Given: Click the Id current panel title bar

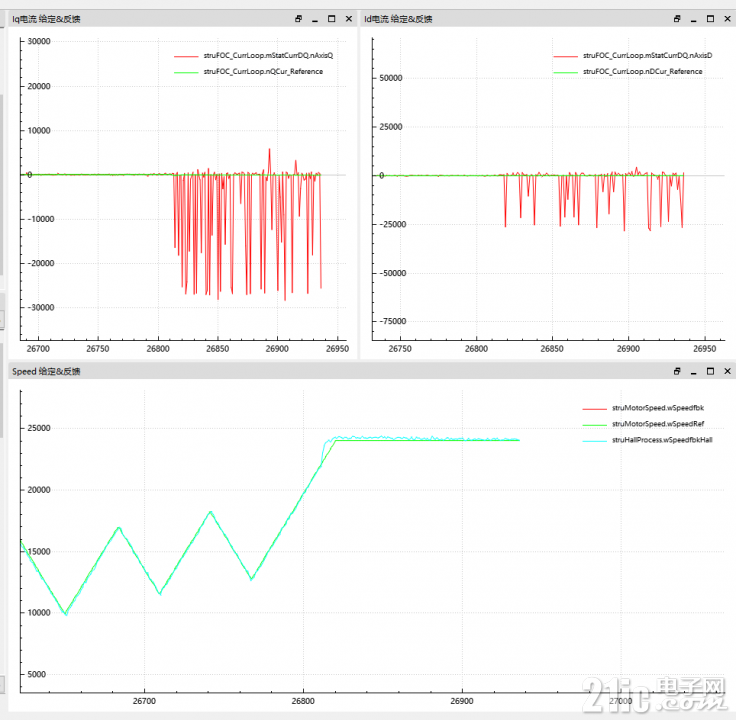Looking at the screenshot, I should (x=548, y=19).
